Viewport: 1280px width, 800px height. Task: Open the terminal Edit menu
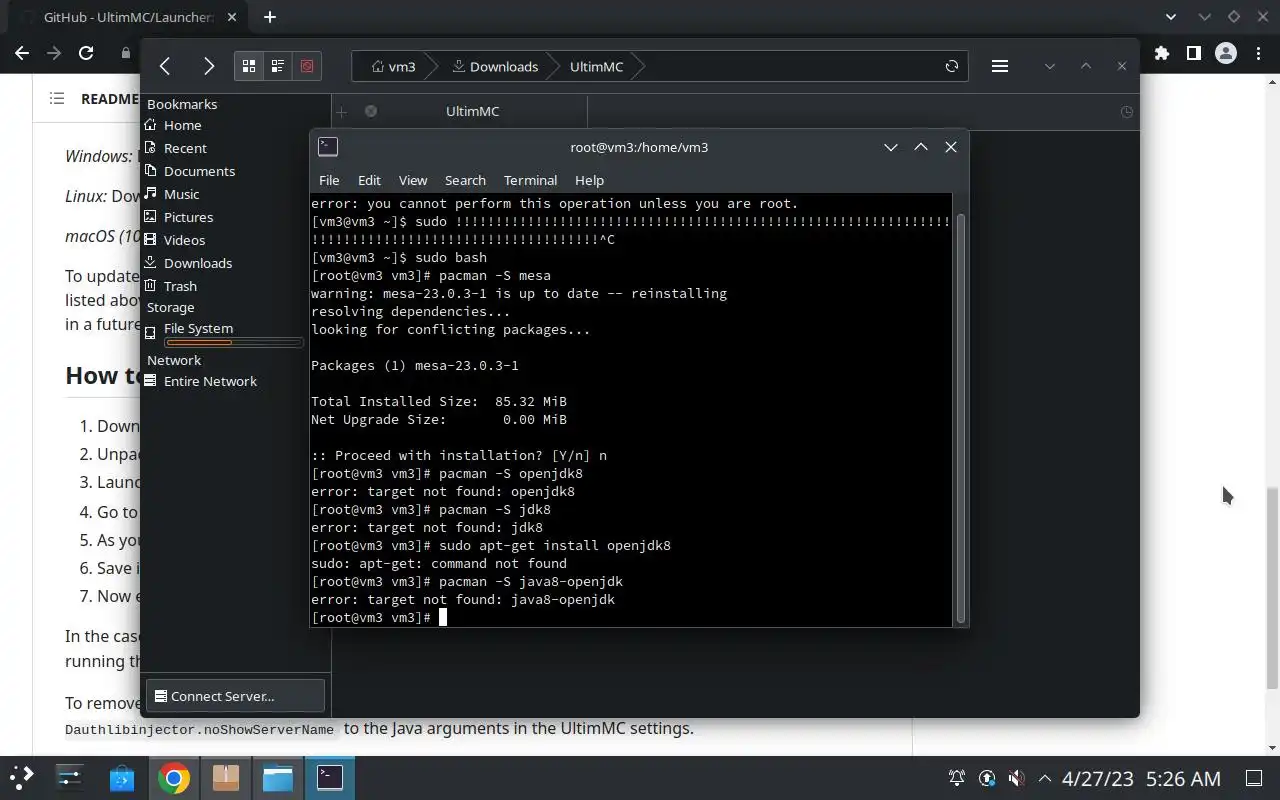pos(369,180)
